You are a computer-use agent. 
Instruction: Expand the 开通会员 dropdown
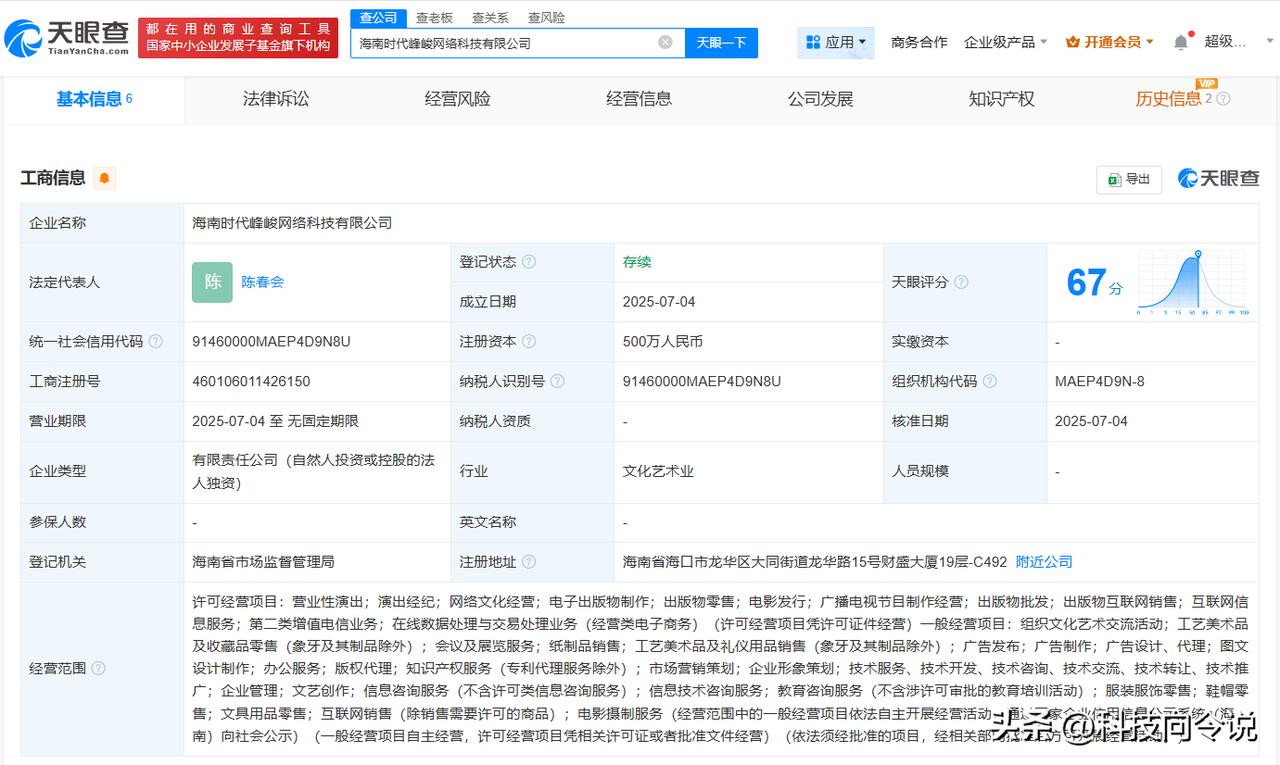pyautogui.click(x=1110, y=42)
